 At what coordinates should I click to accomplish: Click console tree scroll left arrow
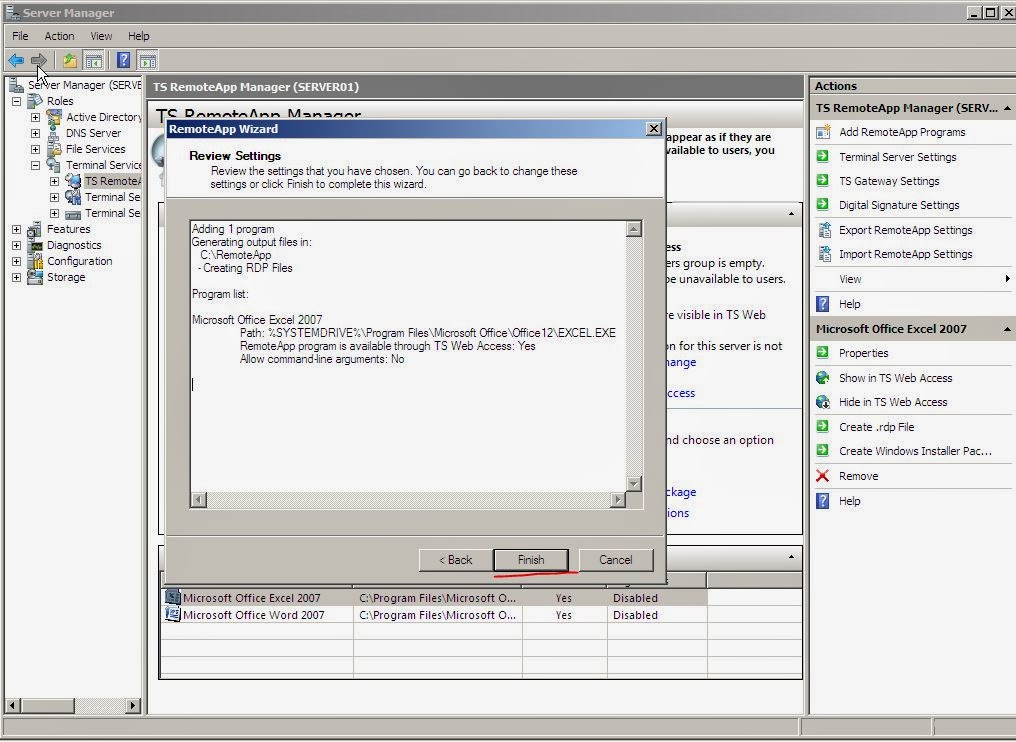pos(12,705)
